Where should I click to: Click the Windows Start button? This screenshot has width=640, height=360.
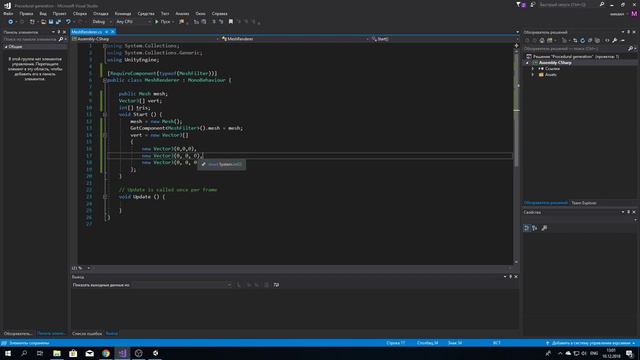(8, 353)
